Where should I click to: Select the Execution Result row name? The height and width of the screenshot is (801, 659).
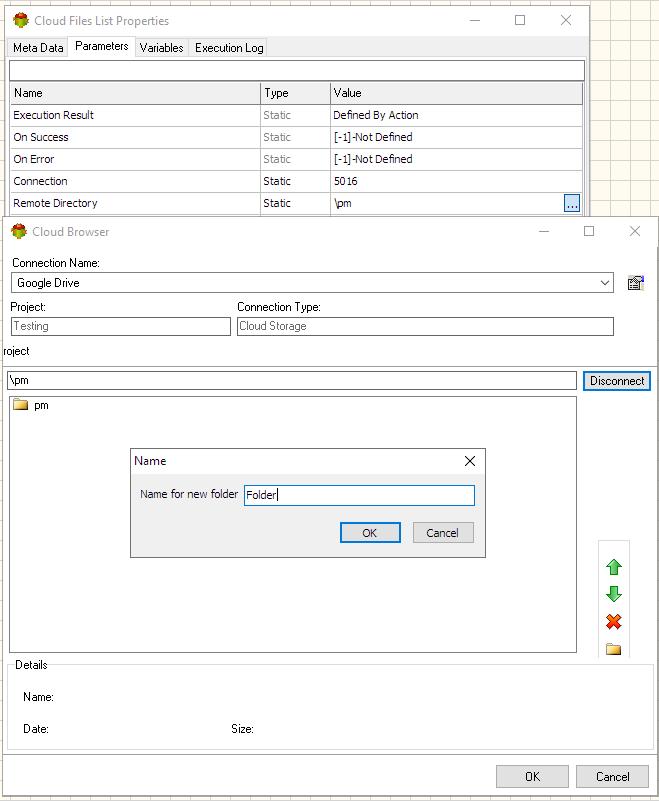54,115
